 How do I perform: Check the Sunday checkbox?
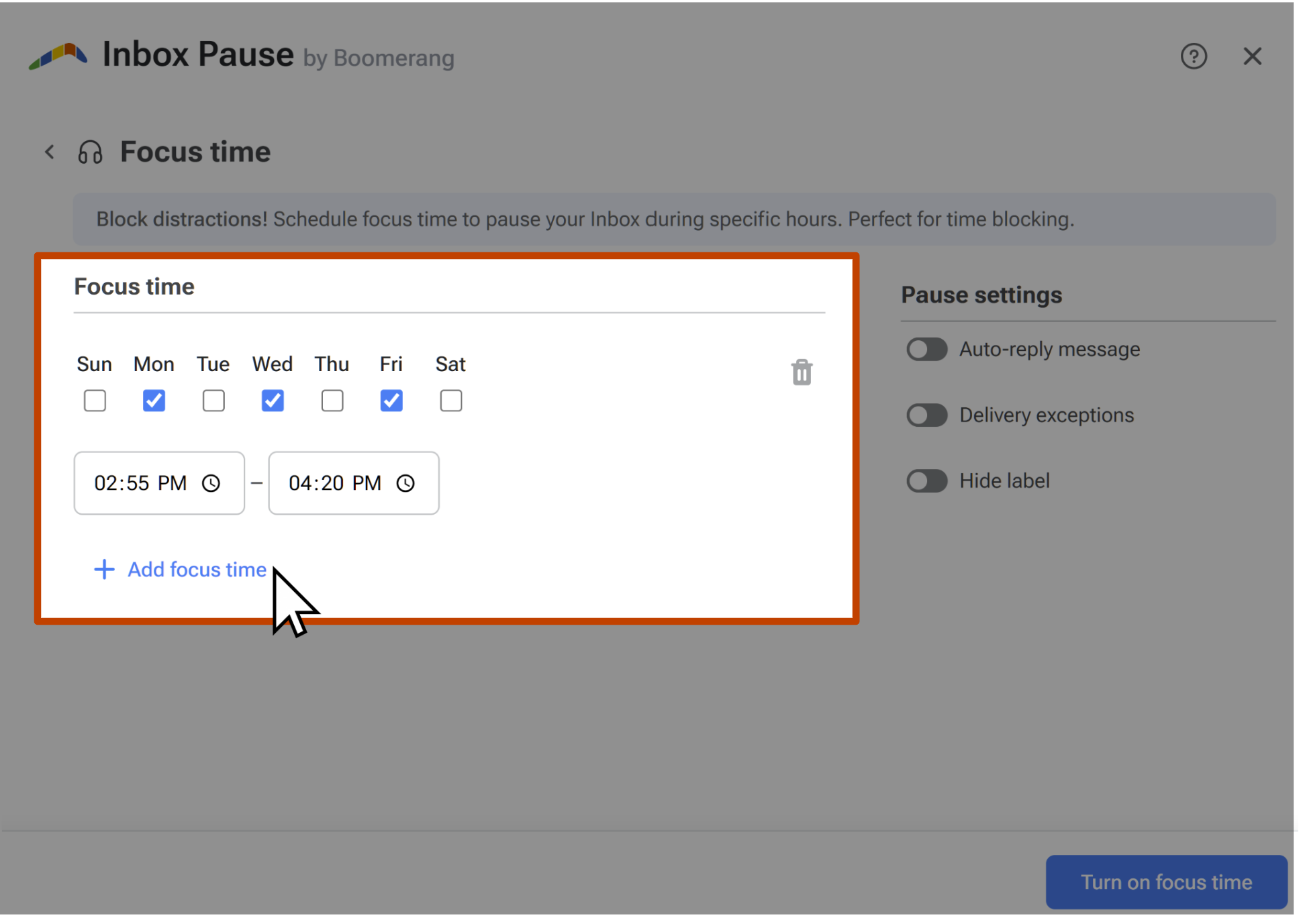point(95,401)
